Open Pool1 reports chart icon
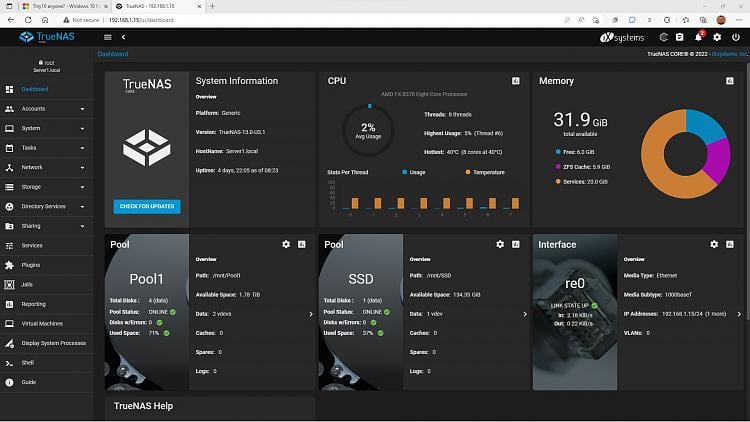Screen dimensions: 750x422 [x=302, y=244]
